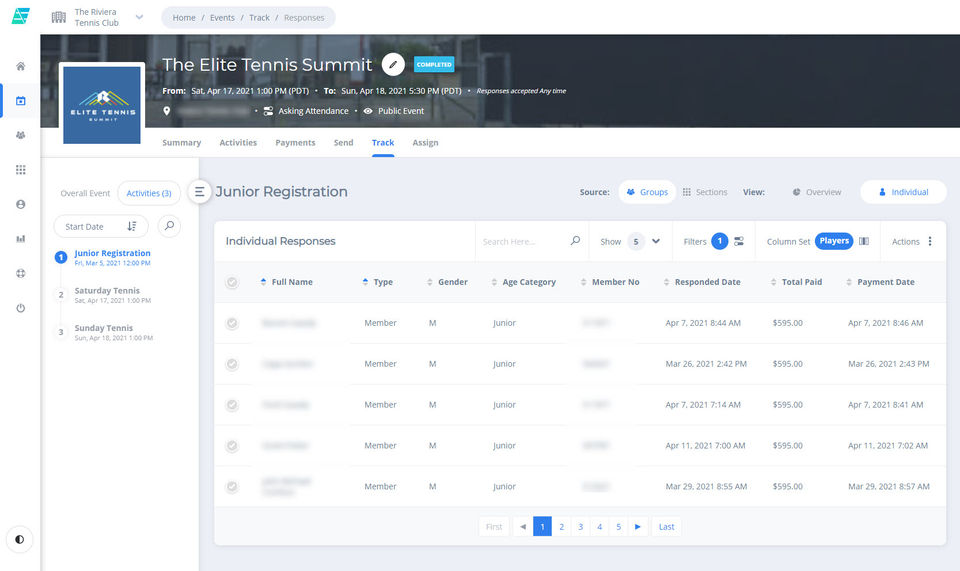Switch to the Track tab
This screenshot has height=571, width=960.
[x=383, y=143]
